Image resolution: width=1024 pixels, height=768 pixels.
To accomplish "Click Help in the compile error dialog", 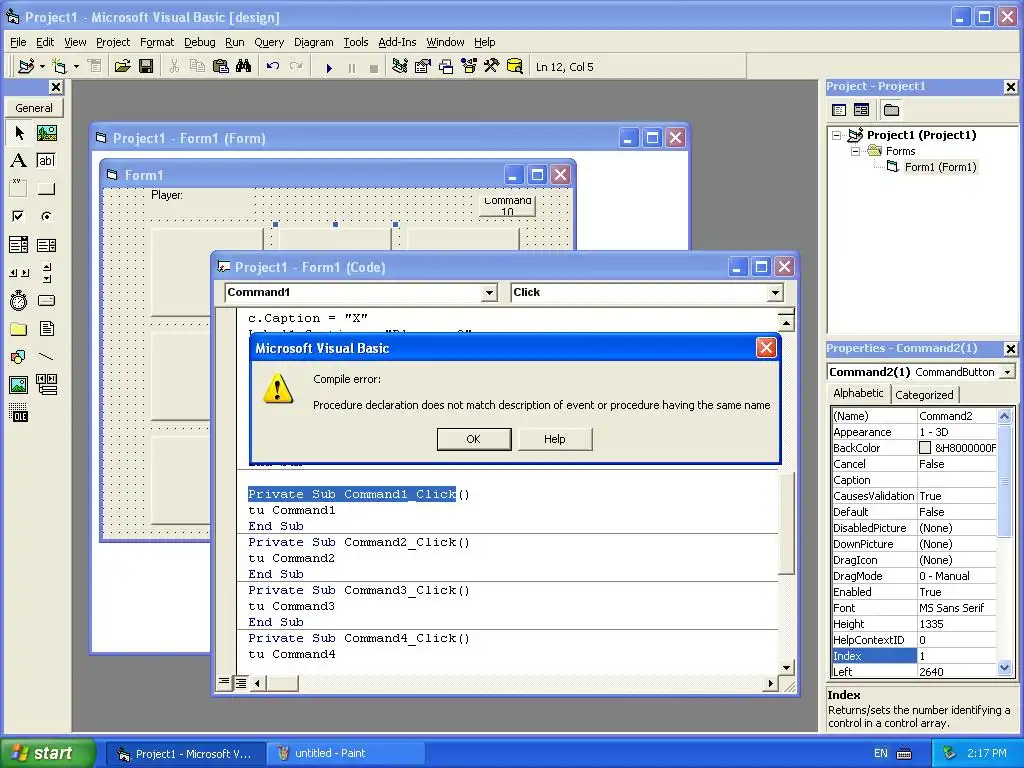I will [554, 439].
